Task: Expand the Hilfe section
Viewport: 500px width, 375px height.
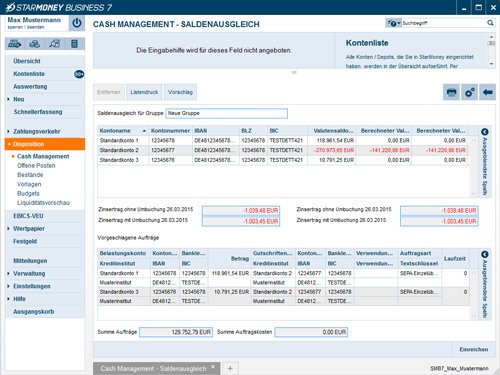Action: click(19, 299)
